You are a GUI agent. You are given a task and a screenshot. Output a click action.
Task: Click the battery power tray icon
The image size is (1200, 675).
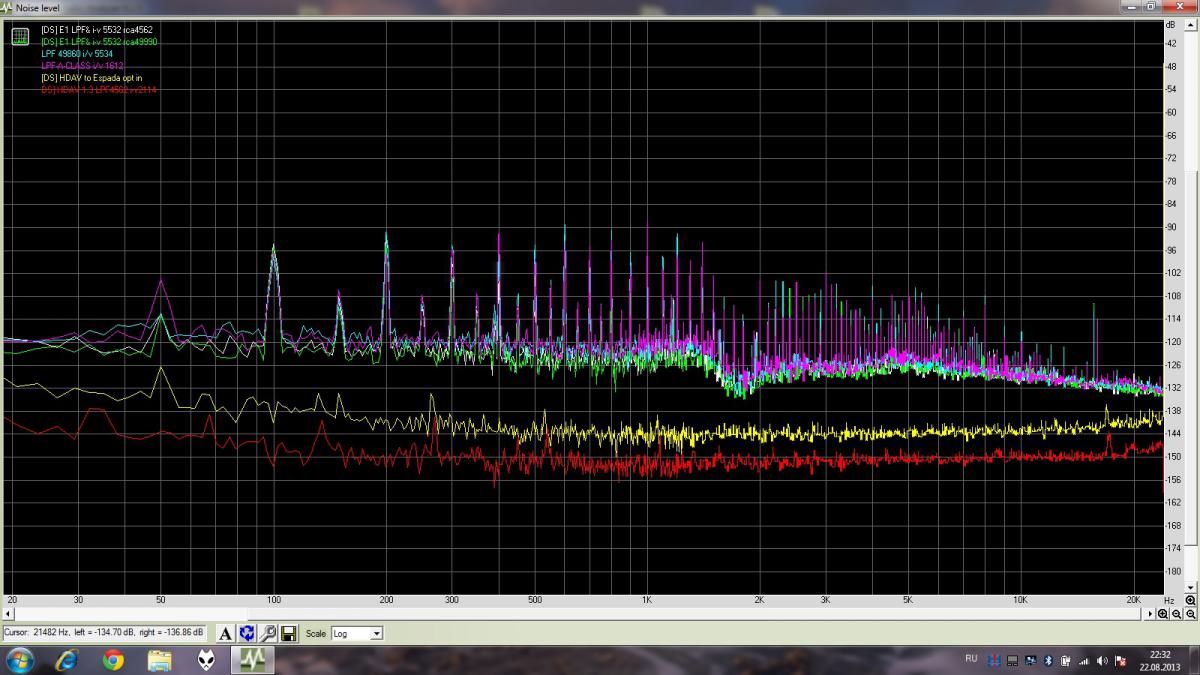(1066, 661)
